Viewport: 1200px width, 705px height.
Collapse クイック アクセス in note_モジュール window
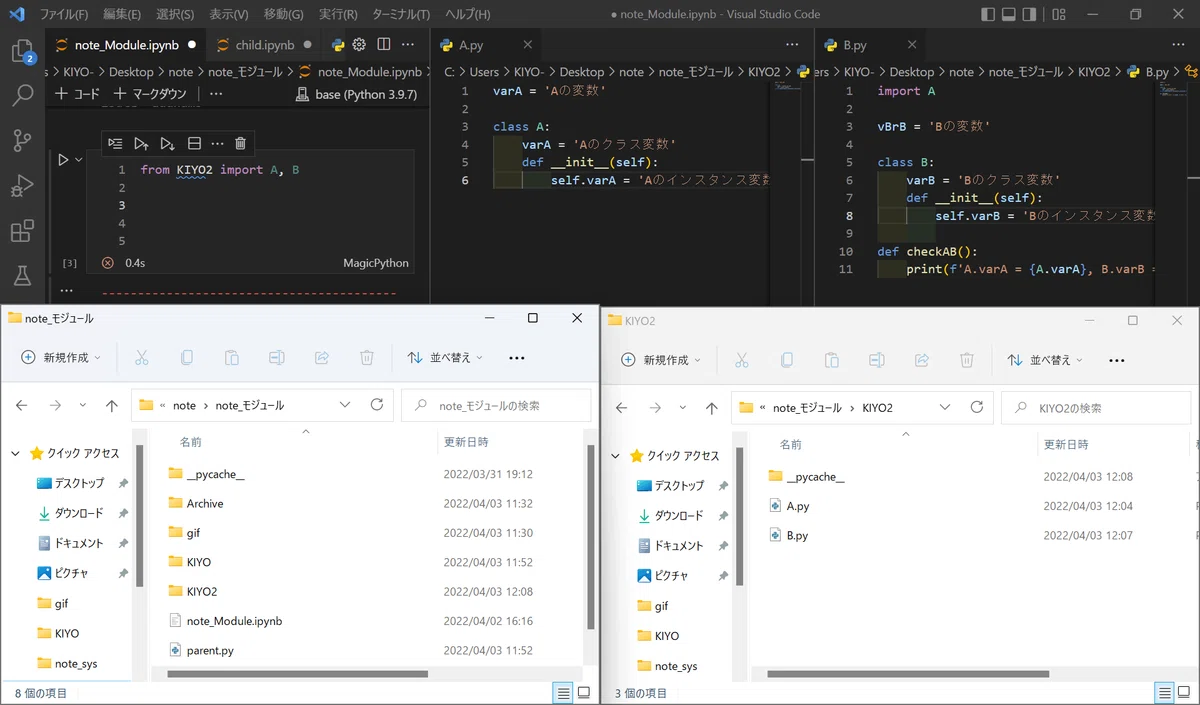point(15,453)
